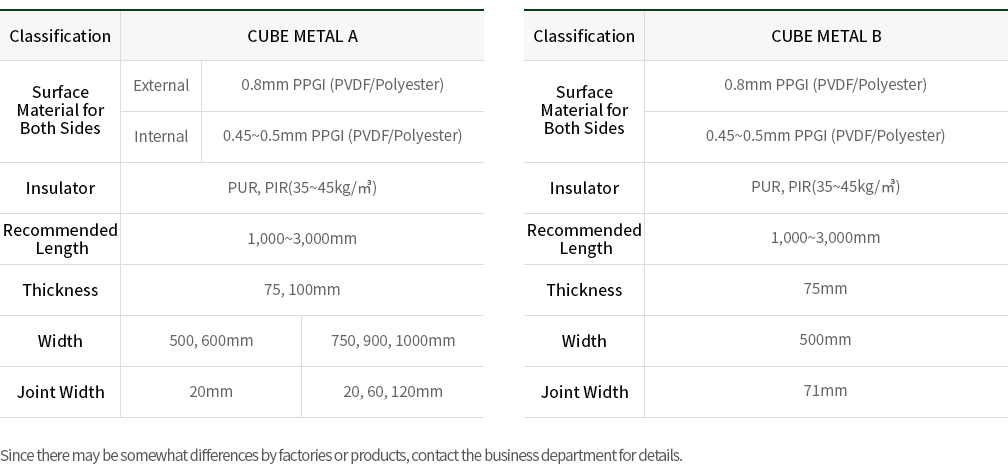Select 1,000~3,000mm in CUBE METAL A table
Viewport: 1008px width, 471px height.
point(302,238)
